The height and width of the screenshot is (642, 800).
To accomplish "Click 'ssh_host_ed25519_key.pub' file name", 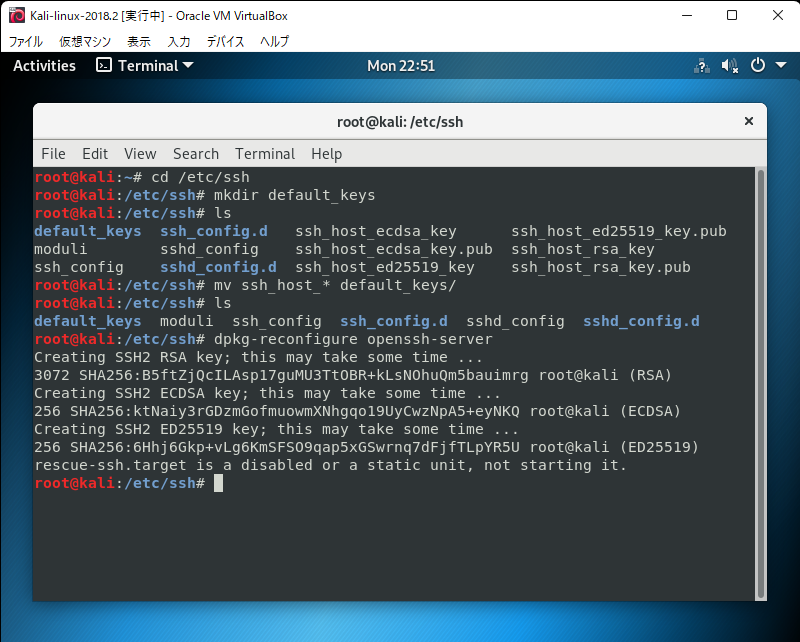I will [619, 231].
